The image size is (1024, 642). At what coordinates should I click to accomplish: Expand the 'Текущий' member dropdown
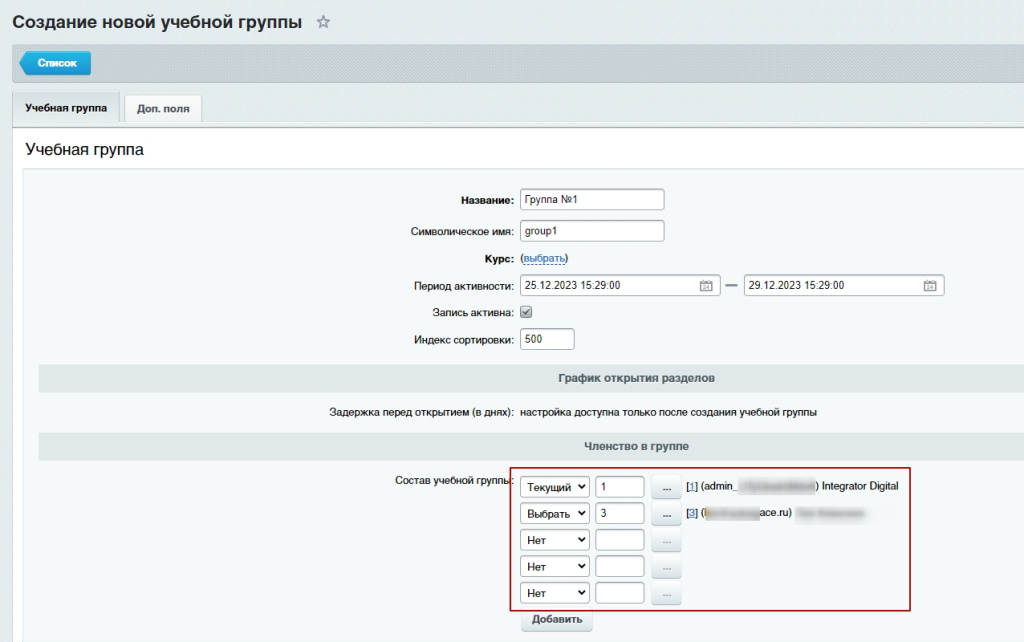click(x=554, y=487)
